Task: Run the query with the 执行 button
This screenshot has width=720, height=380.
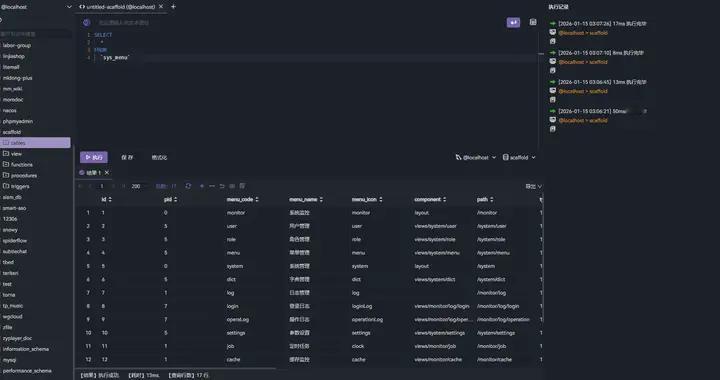Action: tap(94, 157)
